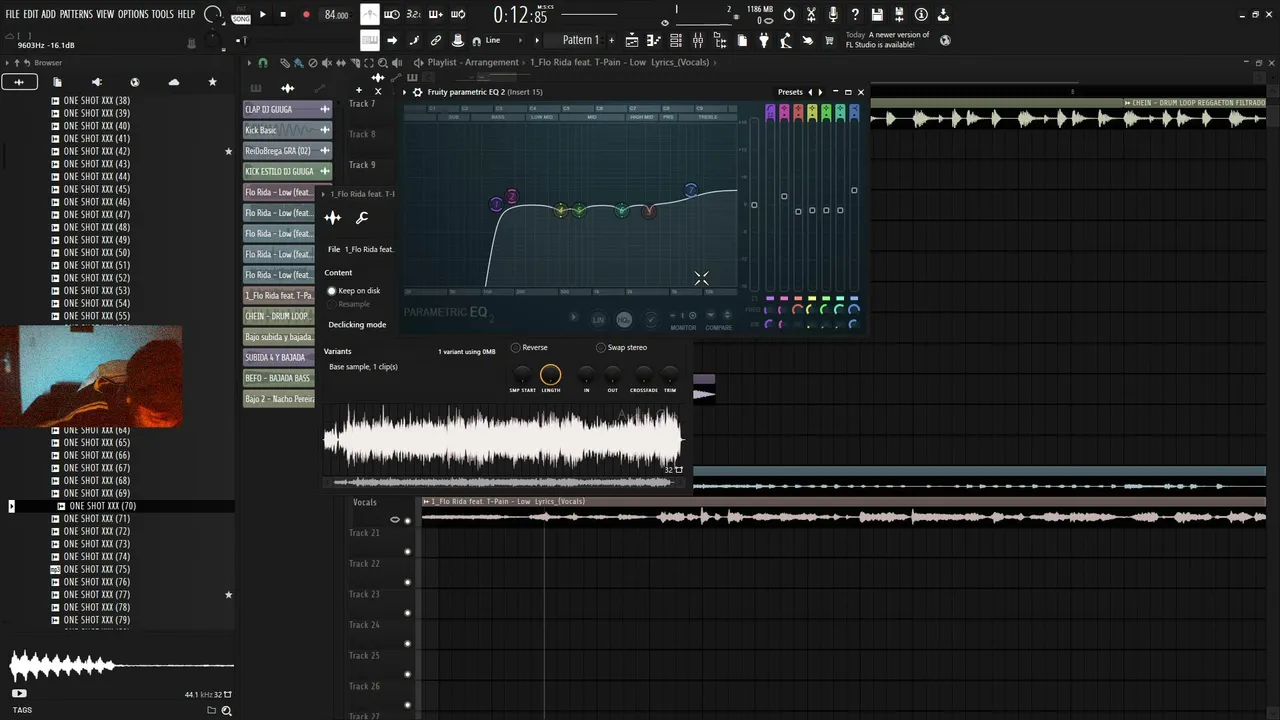Open the VIEW menu

coord(105,14)
